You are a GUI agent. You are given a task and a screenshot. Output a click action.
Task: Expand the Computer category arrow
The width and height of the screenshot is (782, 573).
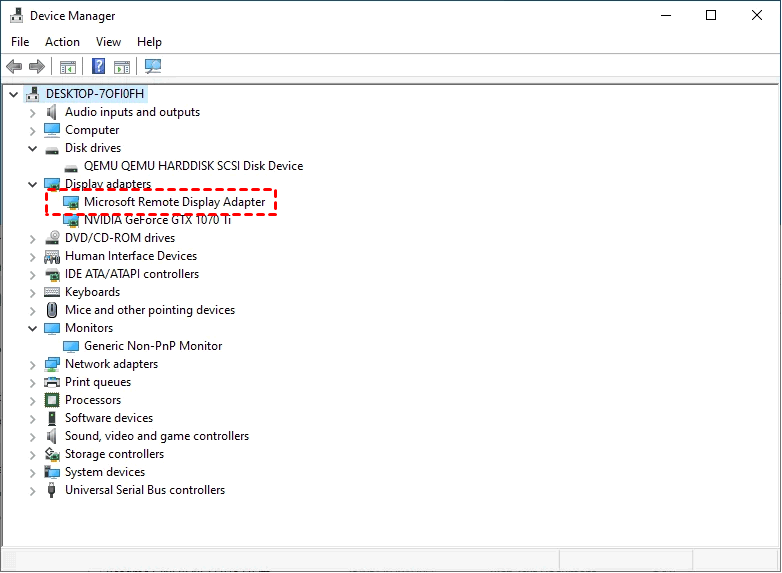[32, 131]
